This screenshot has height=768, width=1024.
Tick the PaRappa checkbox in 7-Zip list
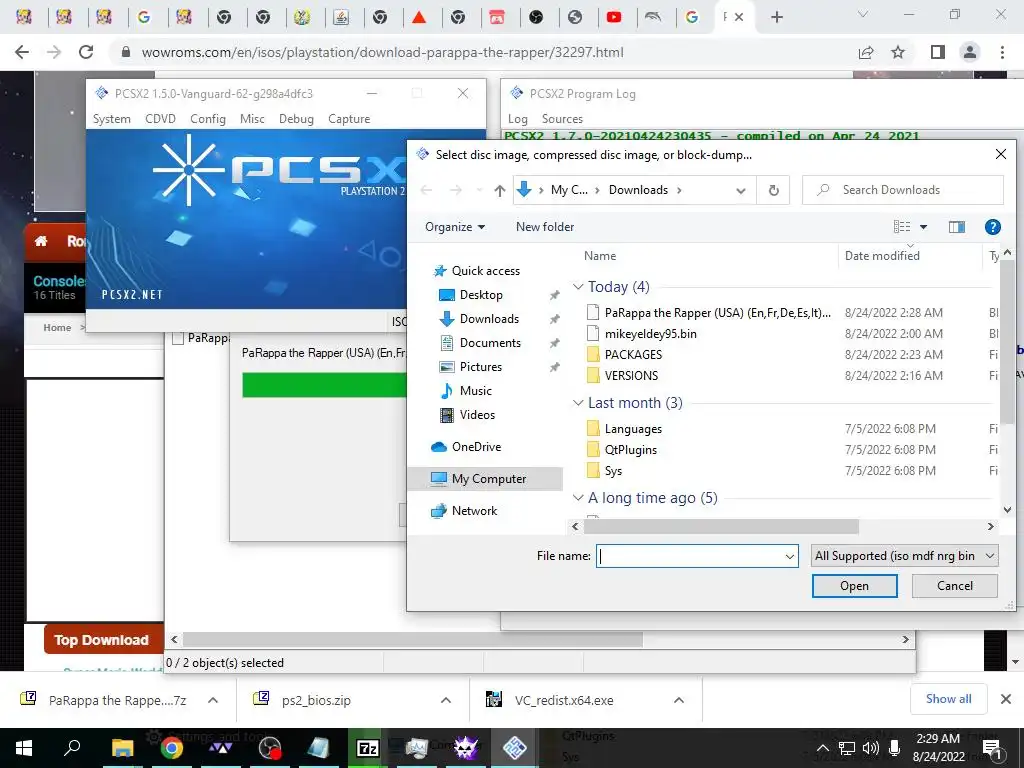(178, 338)
